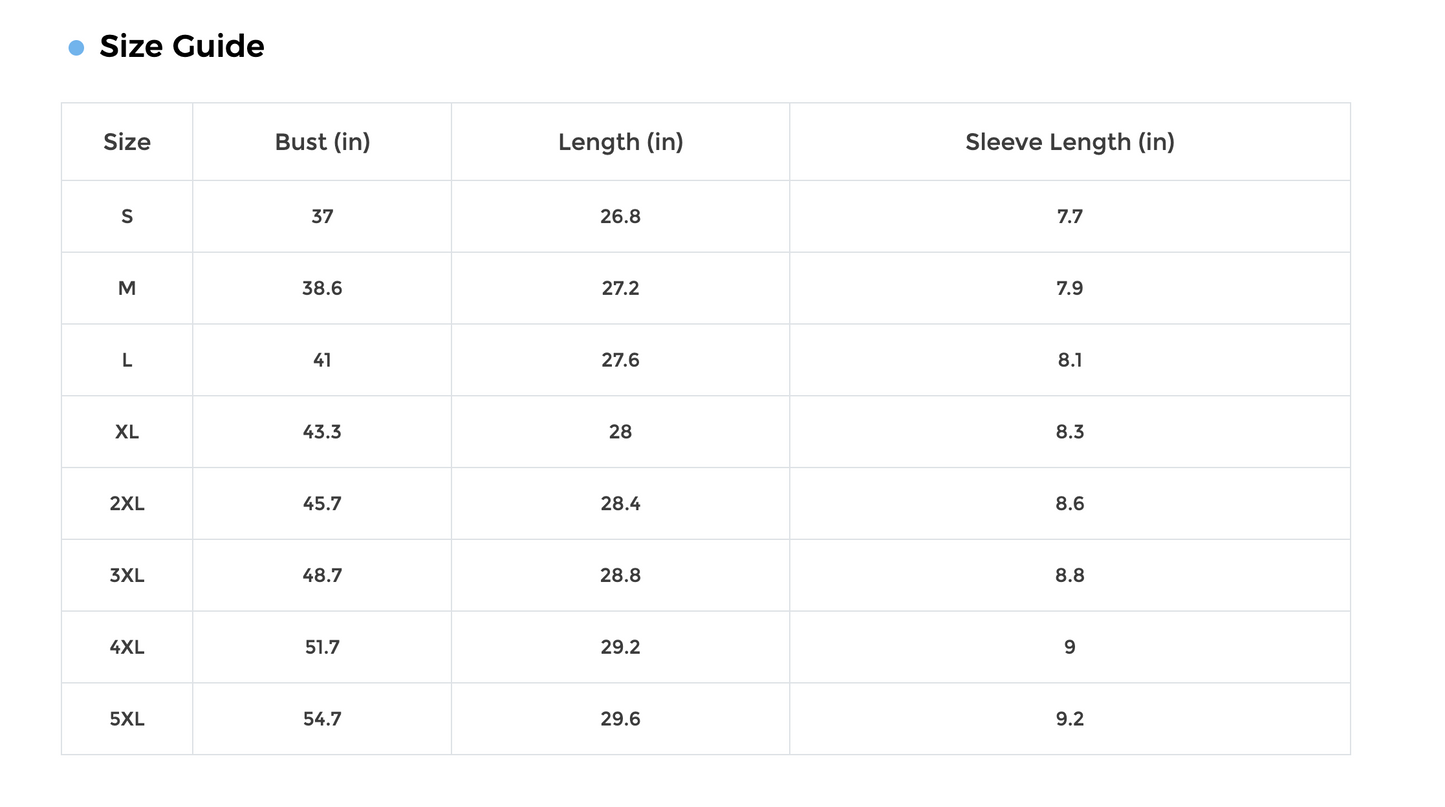The image size is (1445, 807).
Task: Select the length value 28.4
Action: [620, 504]
